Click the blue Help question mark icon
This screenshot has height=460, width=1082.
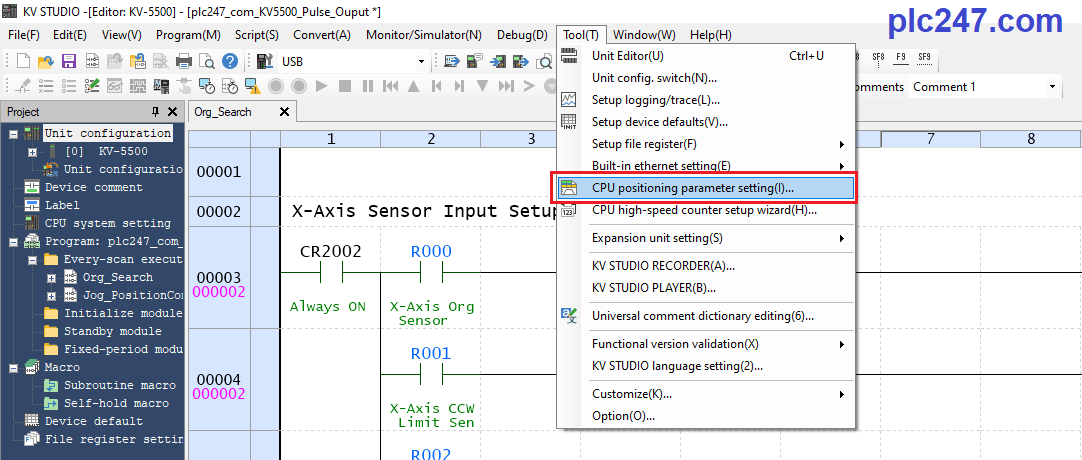[x=230, y=61]
